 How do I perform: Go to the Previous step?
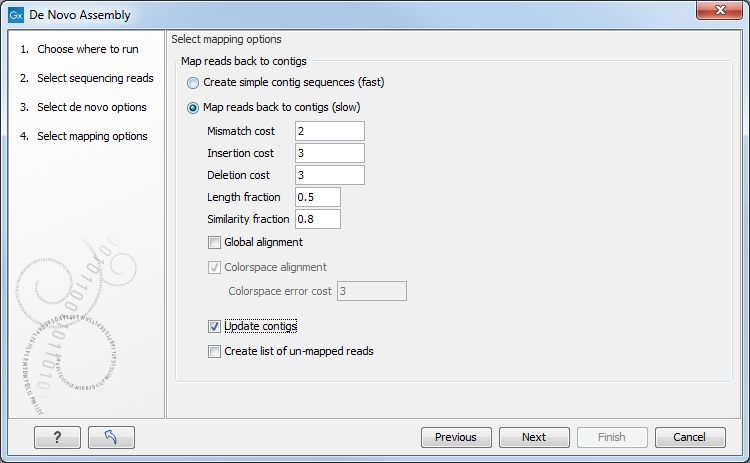click(456, 437)
